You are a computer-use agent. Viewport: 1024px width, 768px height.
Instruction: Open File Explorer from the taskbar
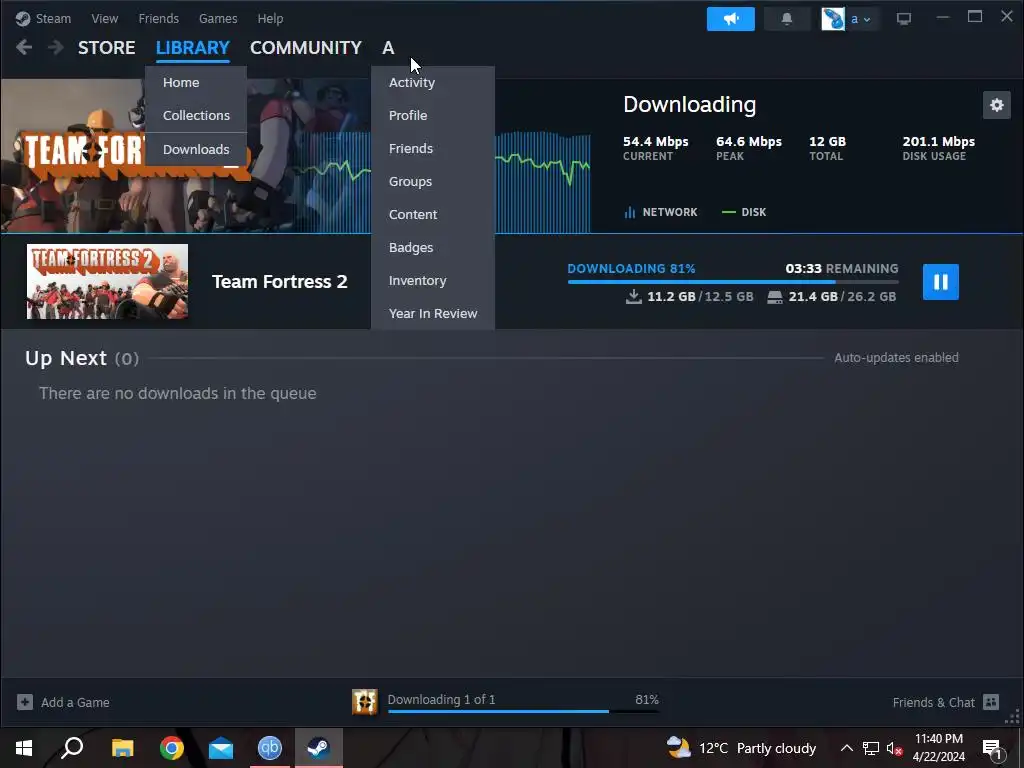(122, 748)
